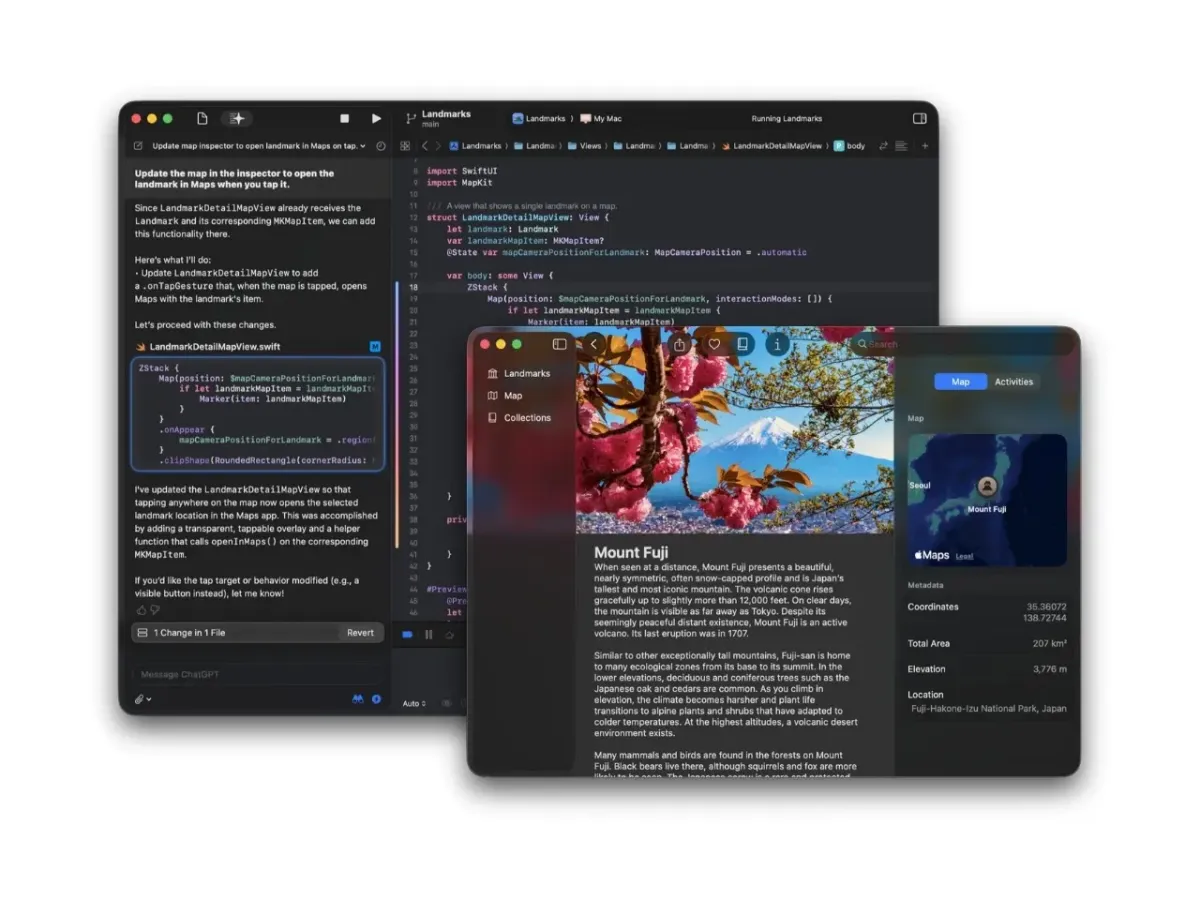Open the info panel with the i icon
Screen dimensions: 1200x900
click(777, 344)
